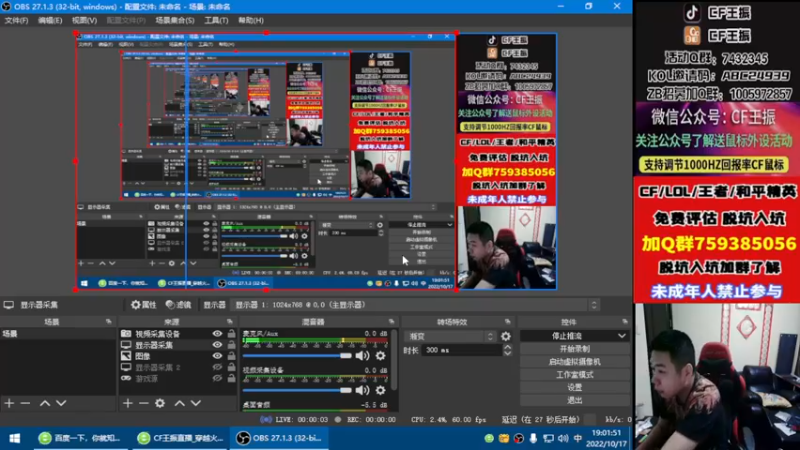Open the Windows Start menu
The image size is (800, 450).
[15, 438]
